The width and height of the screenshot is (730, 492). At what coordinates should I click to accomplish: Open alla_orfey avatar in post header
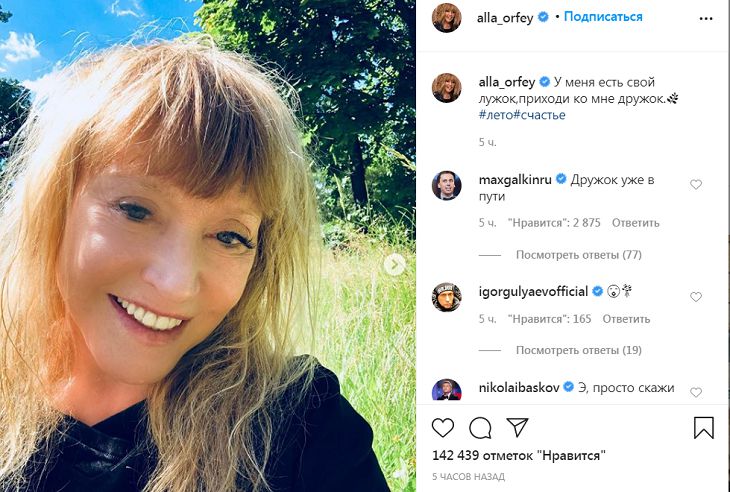446,18
